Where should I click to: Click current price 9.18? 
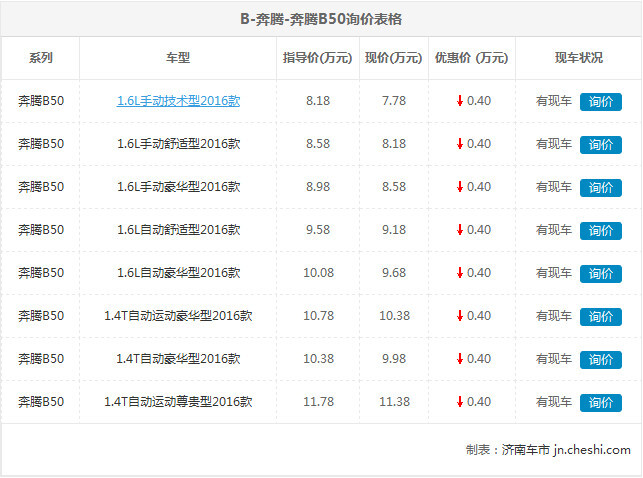[x=394, y=230]
